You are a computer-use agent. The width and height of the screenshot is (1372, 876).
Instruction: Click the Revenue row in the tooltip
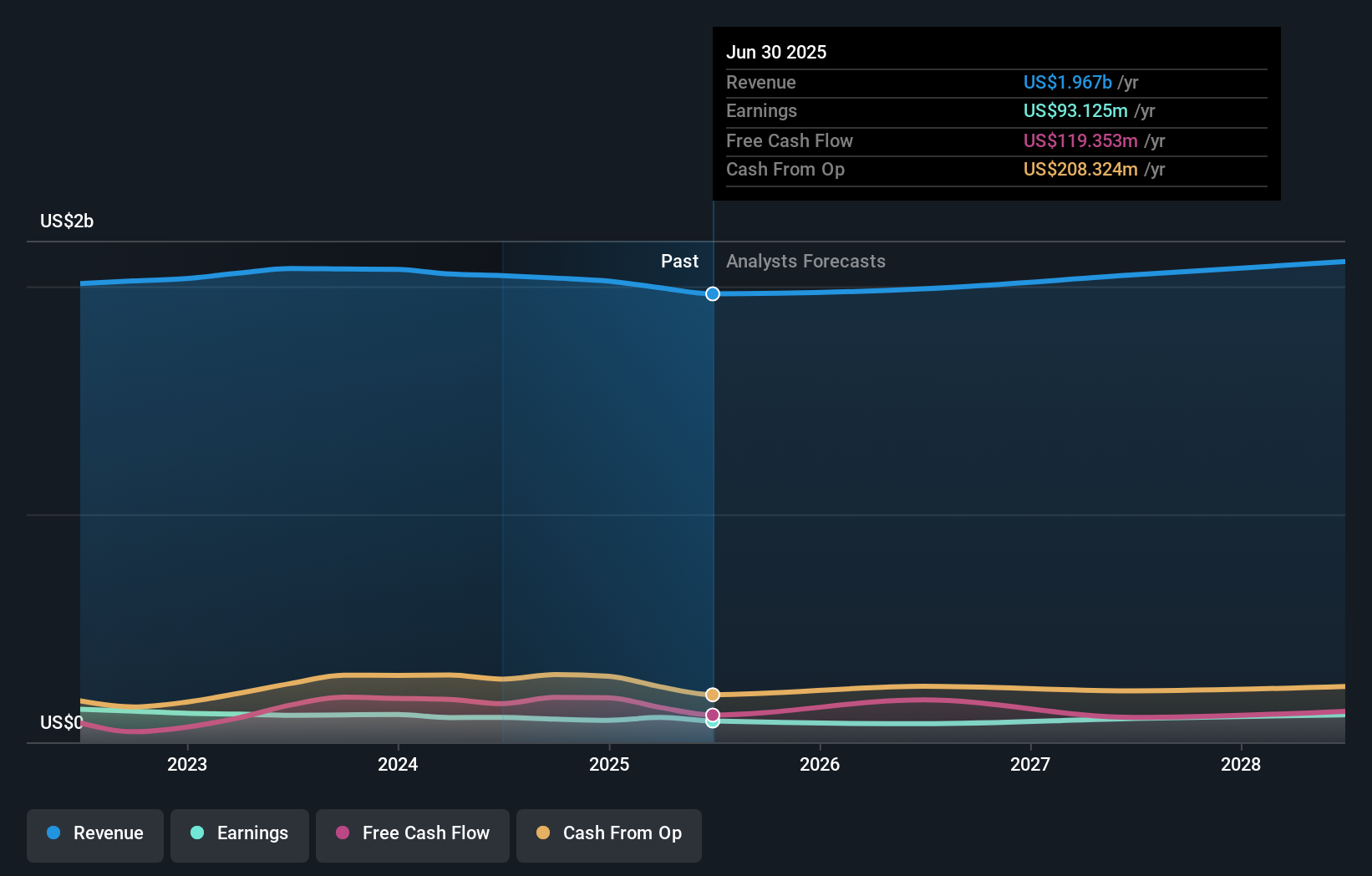(996, 82)
